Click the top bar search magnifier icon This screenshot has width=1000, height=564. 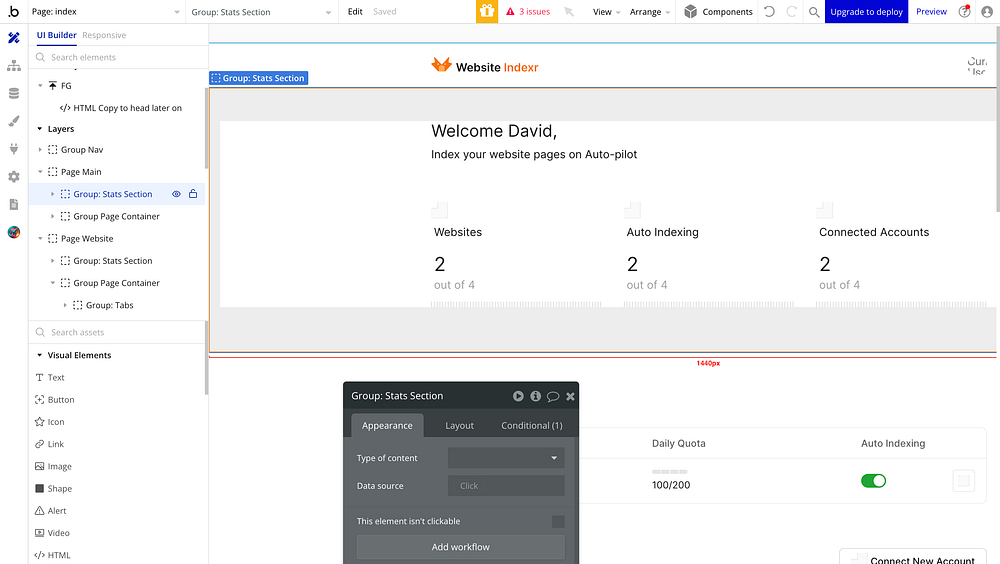click(x=814, y=11)
